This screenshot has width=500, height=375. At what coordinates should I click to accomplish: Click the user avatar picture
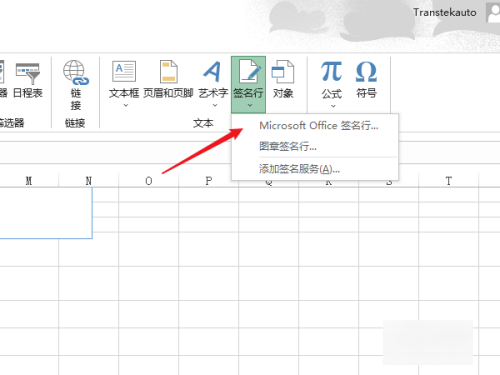point(493,13)
